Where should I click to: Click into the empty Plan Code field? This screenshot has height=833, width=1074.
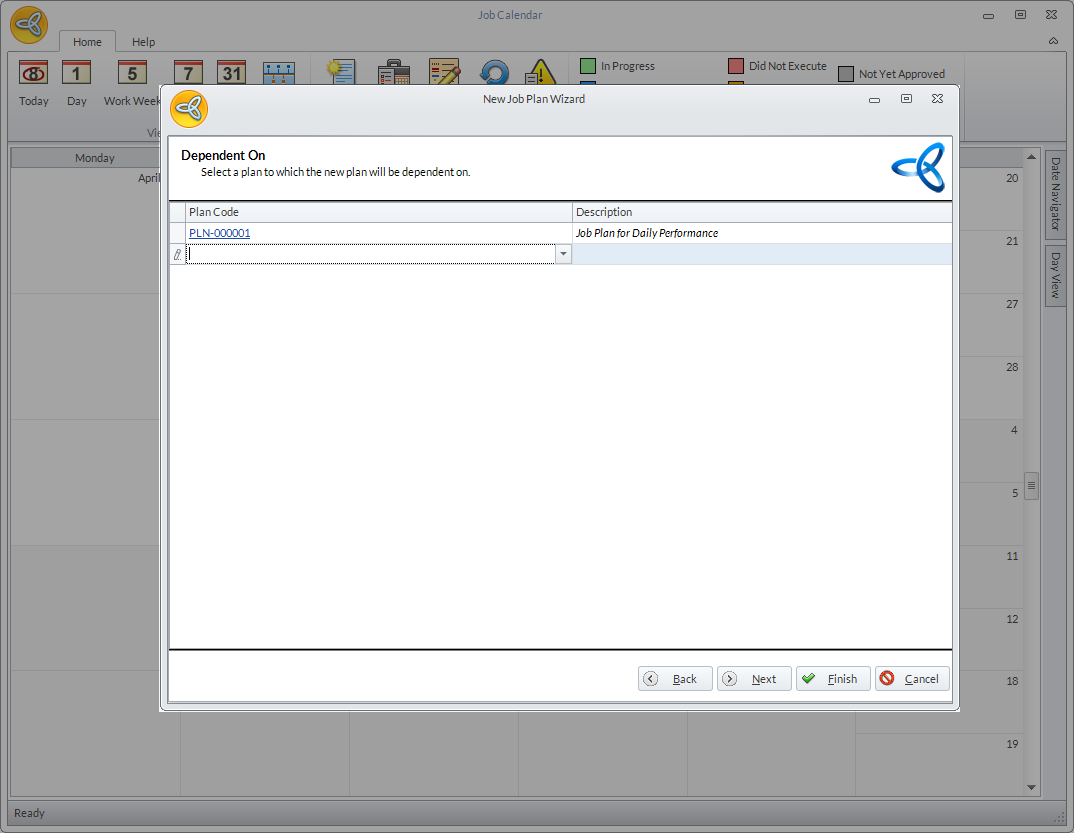coord(370,255)
